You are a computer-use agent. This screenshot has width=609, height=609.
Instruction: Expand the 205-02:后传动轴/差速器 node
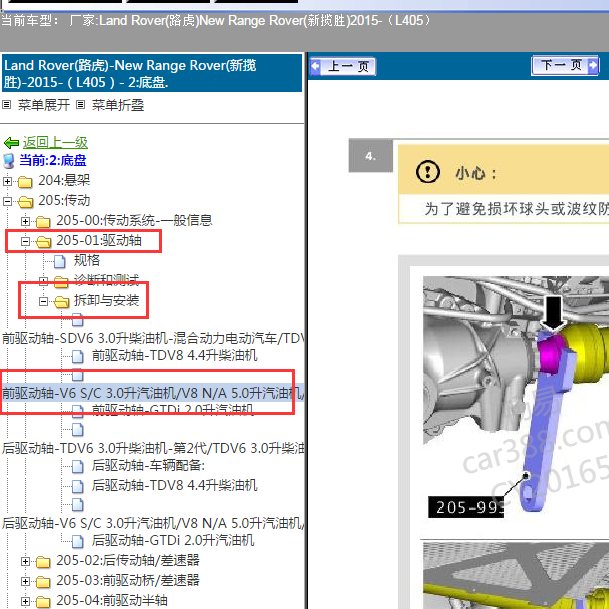(x=25, y=561)
